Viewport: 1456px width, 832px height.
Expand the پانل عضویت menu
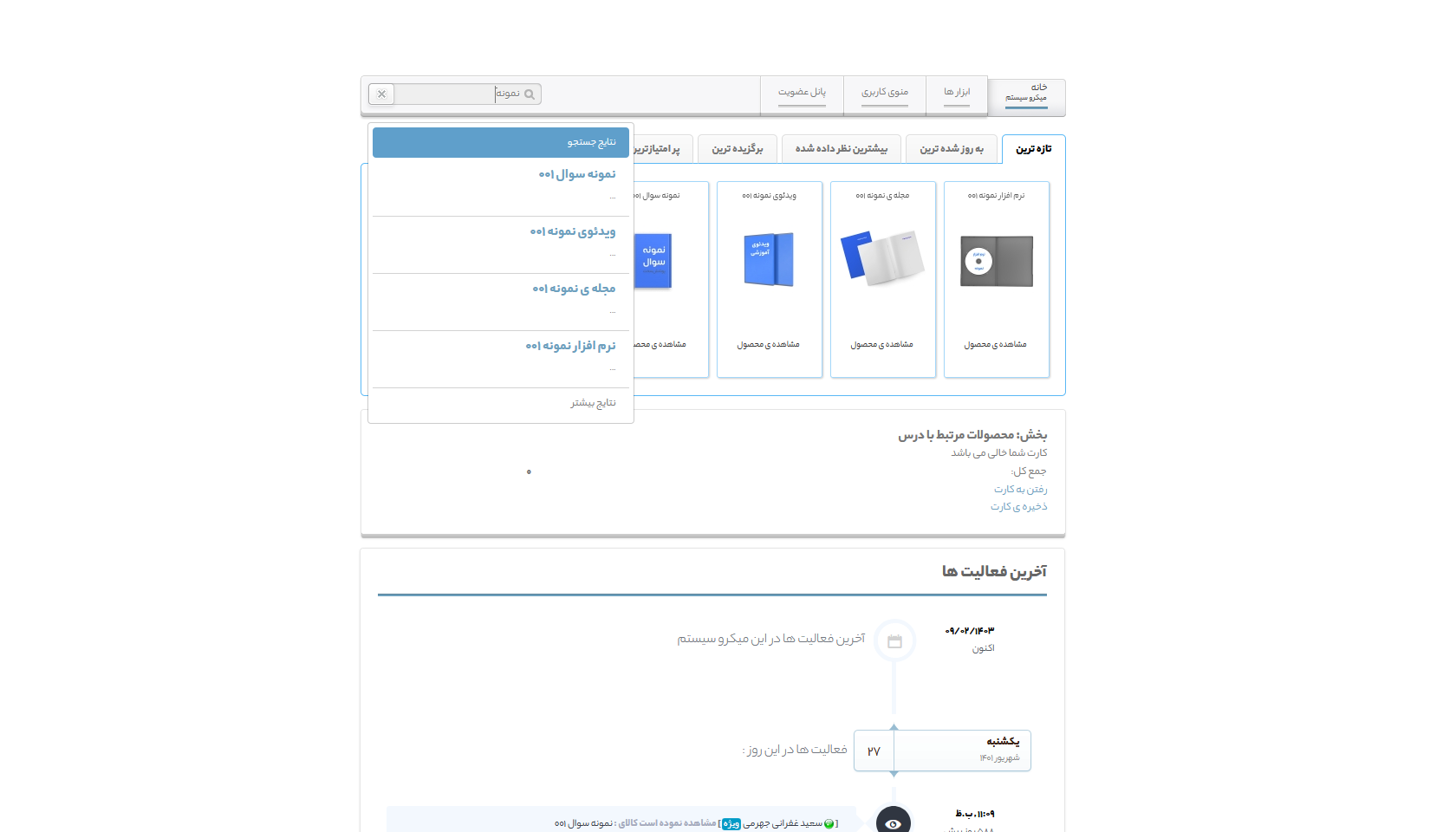point(802,93)
